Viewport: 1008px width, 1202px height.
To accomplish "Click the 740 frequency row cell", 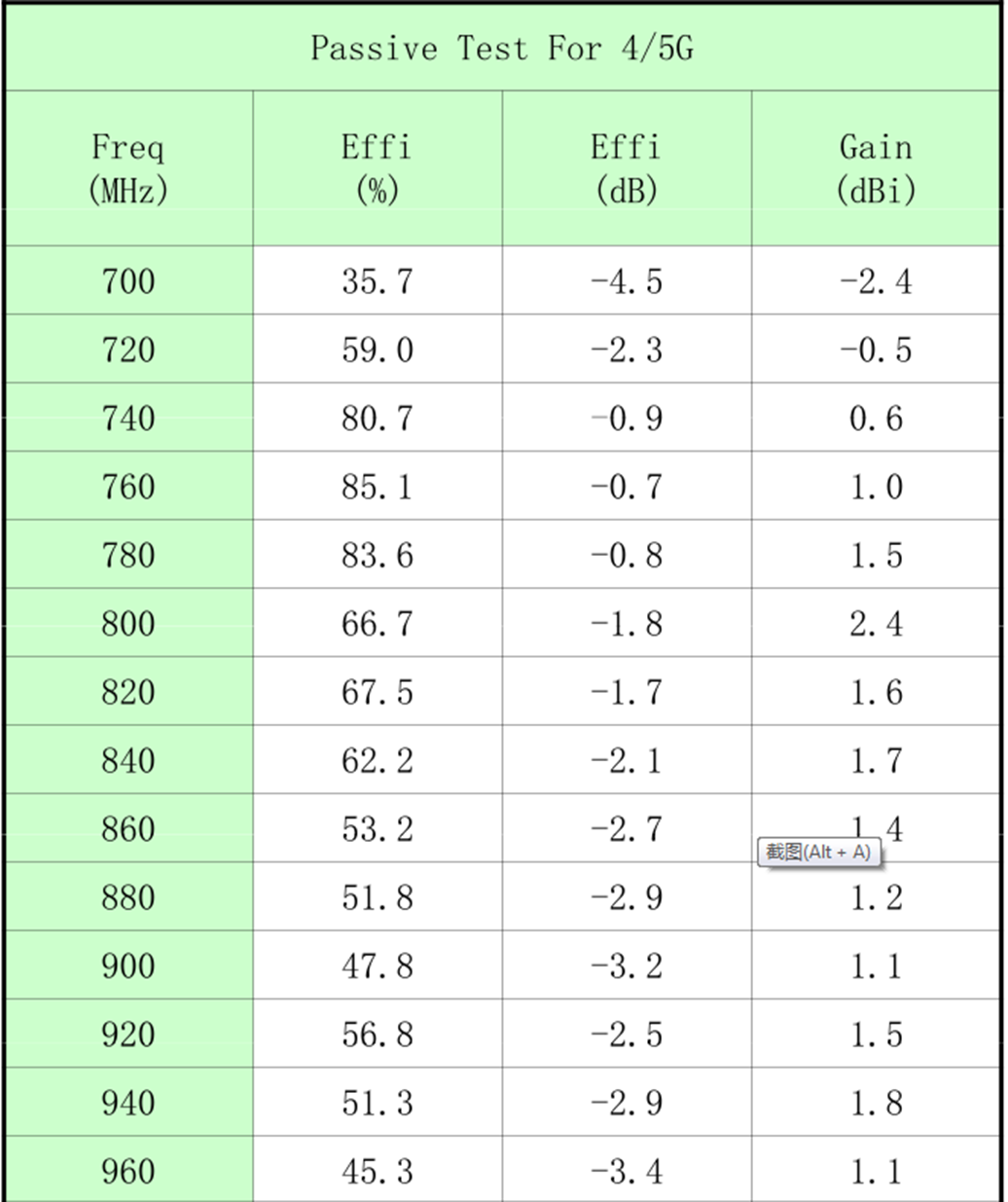I will click(128, 419).
